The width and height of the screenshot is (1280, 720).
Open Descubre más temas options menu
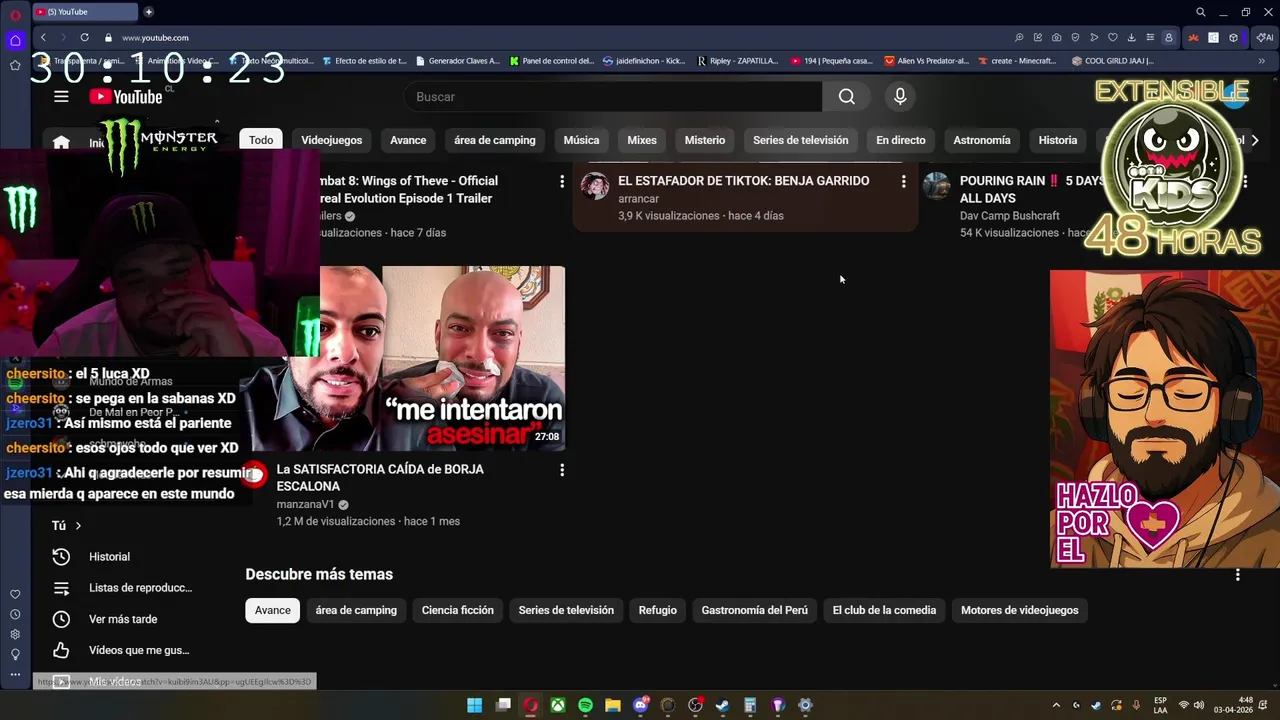[1238, 575]
